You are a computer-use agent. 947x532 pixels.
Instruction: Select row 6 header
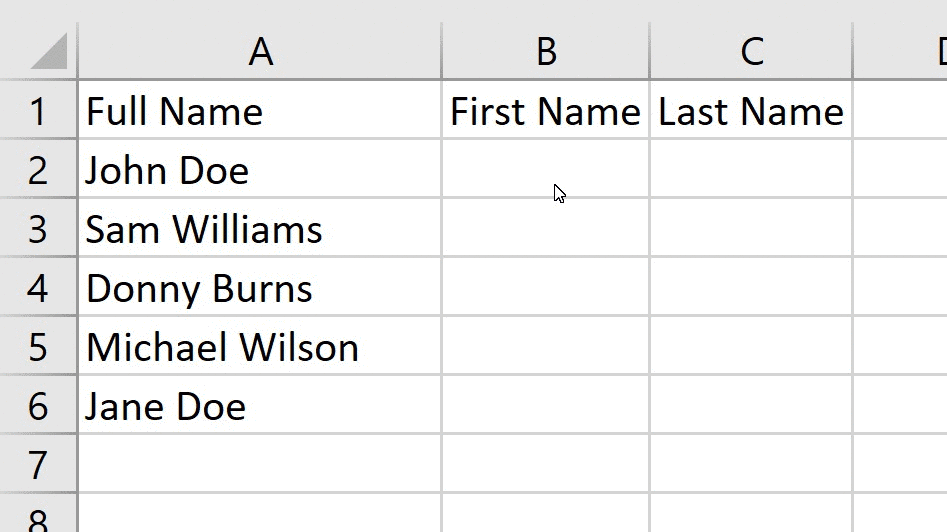[38, 406]
